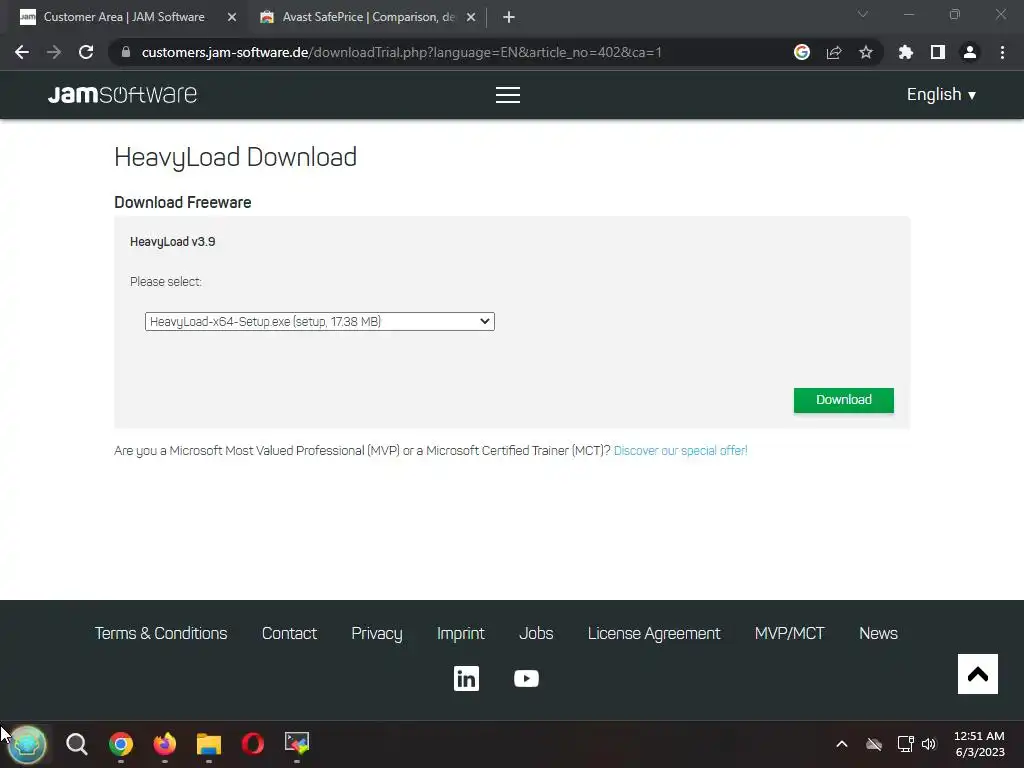Open Terms & Conditions footer link
Viewport: 1024px width, 768px height.
tap(161, 633)
